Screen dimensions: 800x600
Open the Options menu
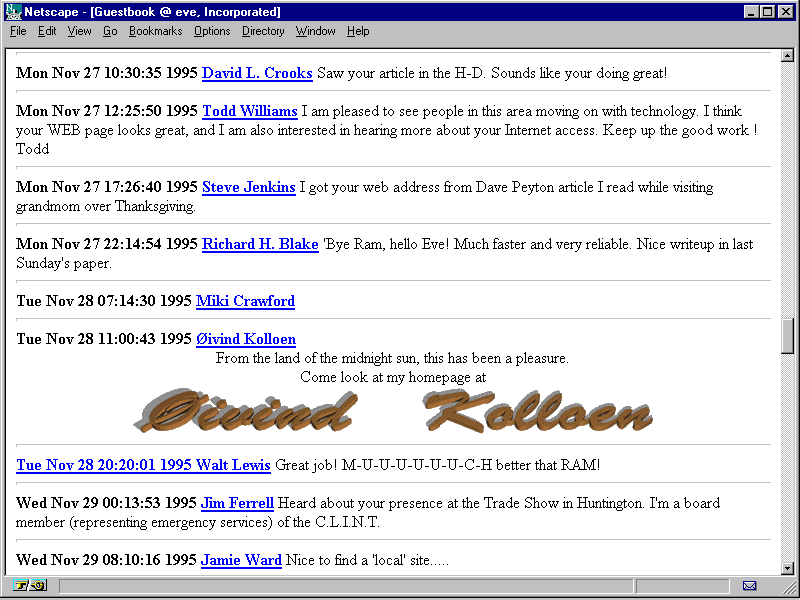coord(212,31)
